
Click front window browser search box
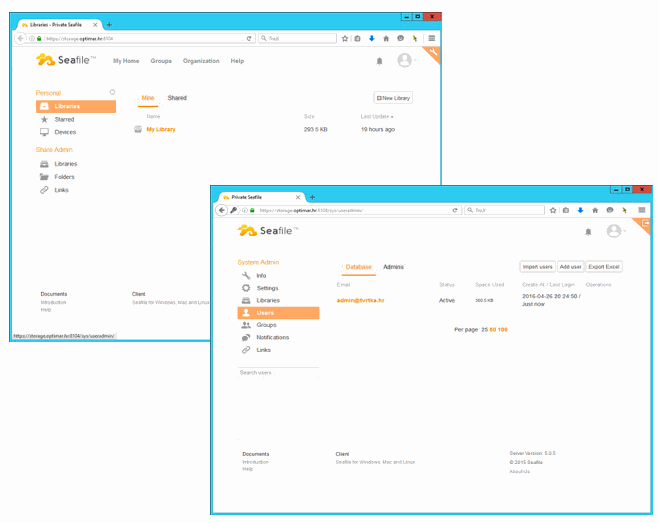pos(505,210)
